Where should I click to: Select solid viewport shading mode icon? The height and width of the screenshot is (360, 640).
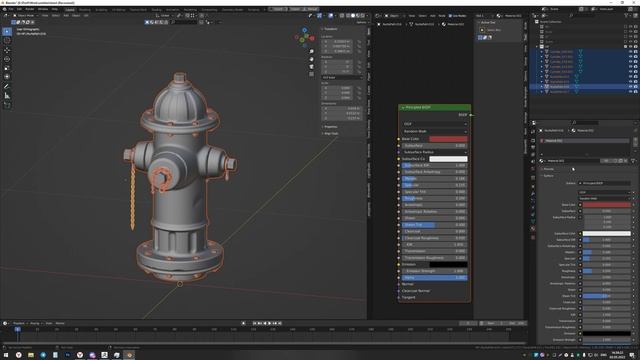click(353, 16)
